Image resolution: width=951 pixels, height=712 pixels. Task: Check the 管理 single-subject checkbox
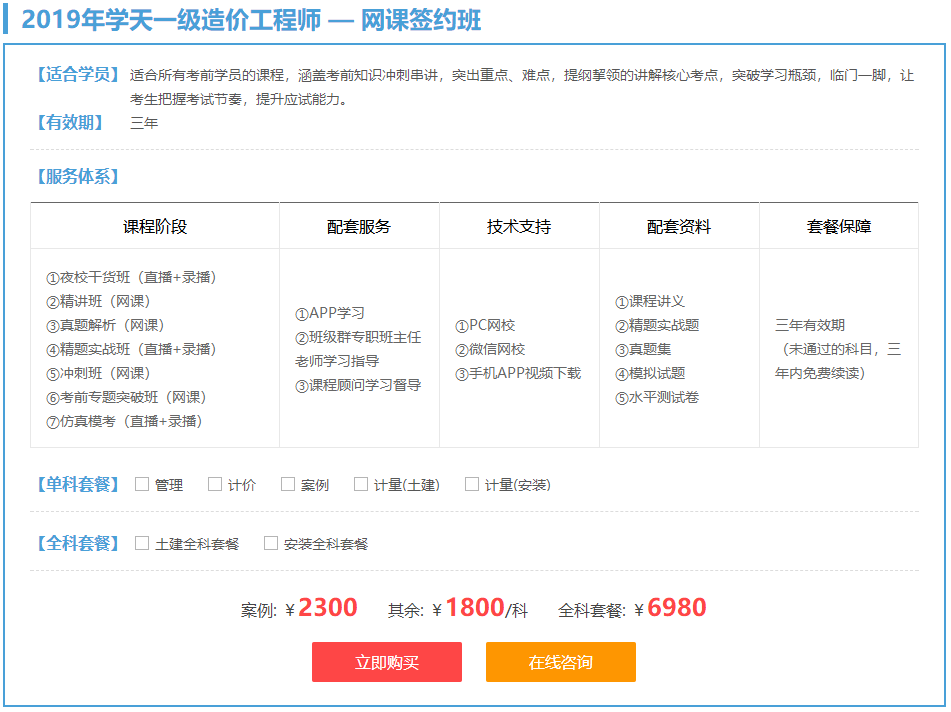click(142, 483)
